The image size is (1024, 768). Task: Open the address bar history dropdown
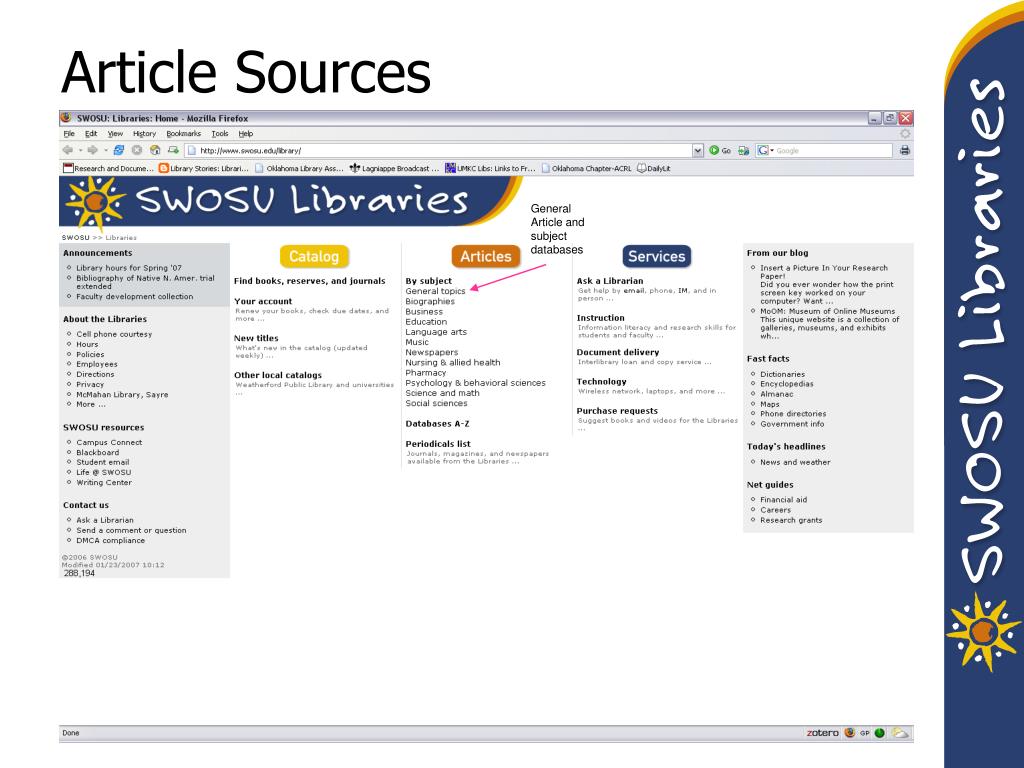coord(697,150)
